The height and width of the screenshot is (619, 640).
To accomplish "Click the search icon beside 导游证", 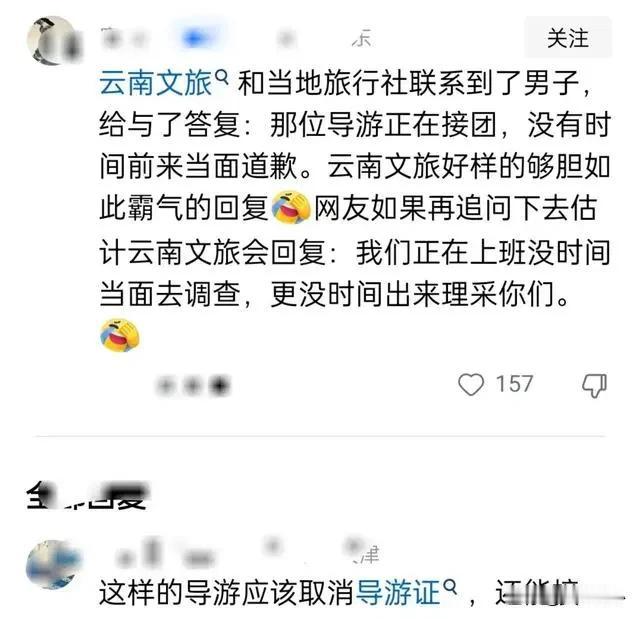I will tap(449, 586).
